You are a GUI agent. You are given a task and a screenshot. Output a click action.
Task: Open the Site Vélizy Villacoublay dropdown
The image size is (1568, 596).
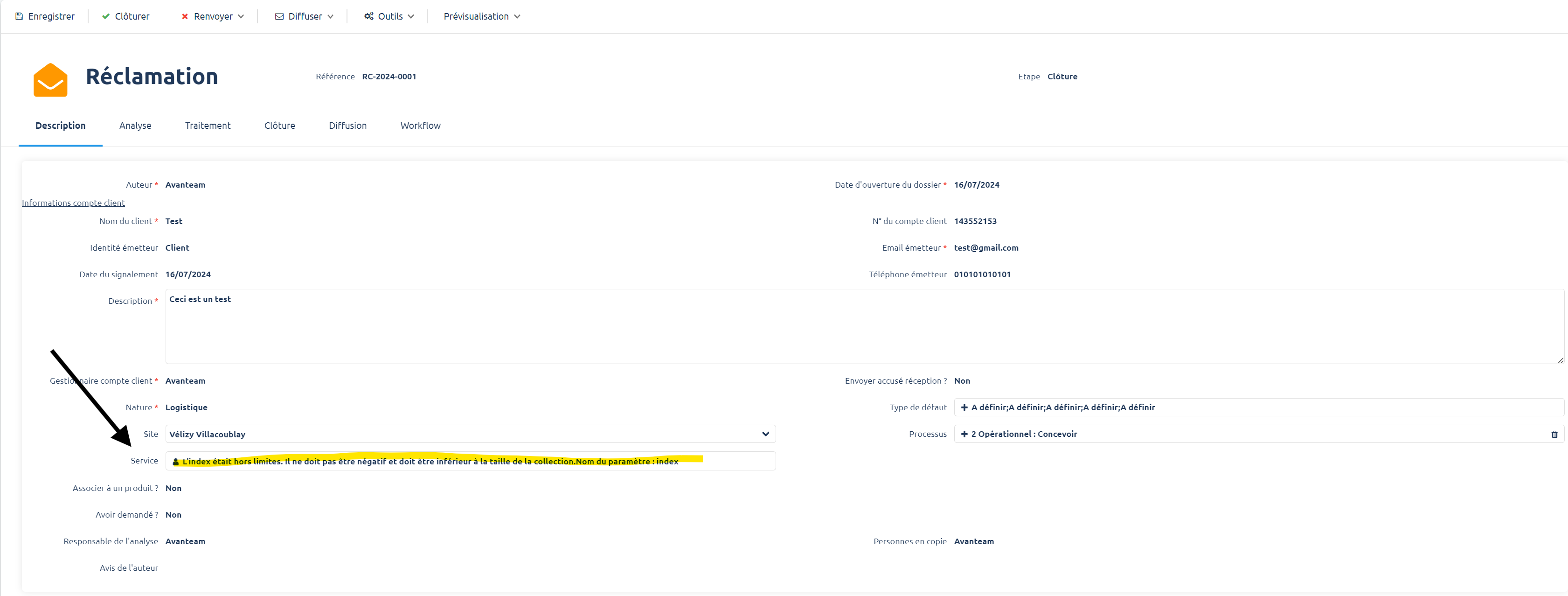coord(765,435)
